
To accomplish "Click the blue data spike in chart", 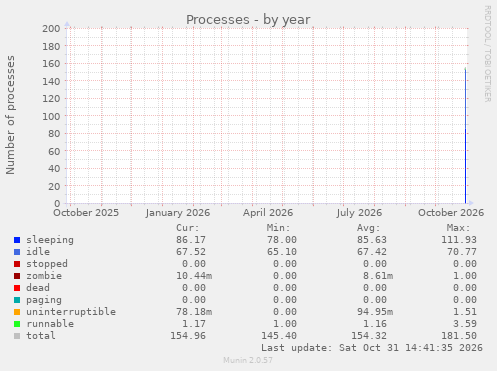I will 465,136.
